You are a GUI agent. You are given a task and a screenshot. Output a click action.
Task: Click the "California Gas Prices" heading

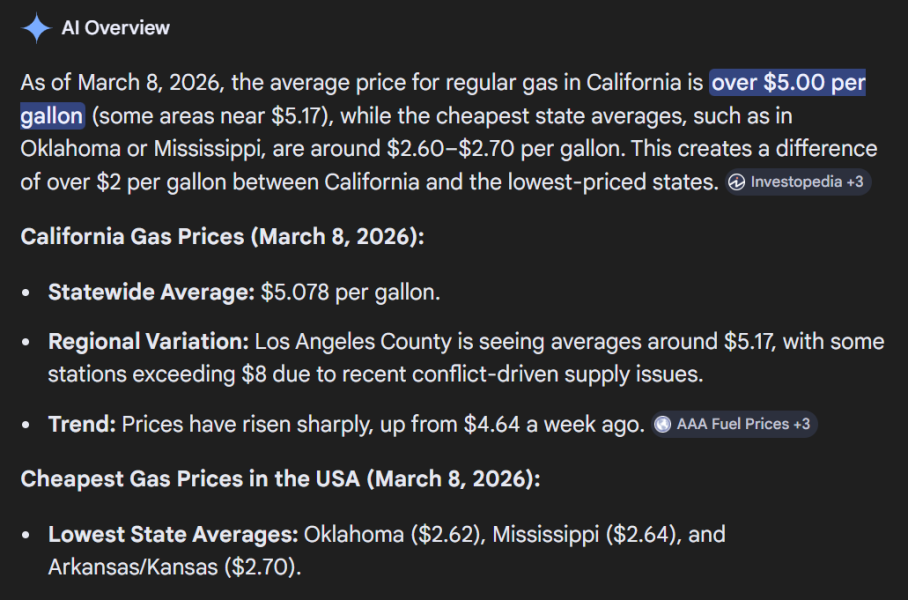coord(222,238)
